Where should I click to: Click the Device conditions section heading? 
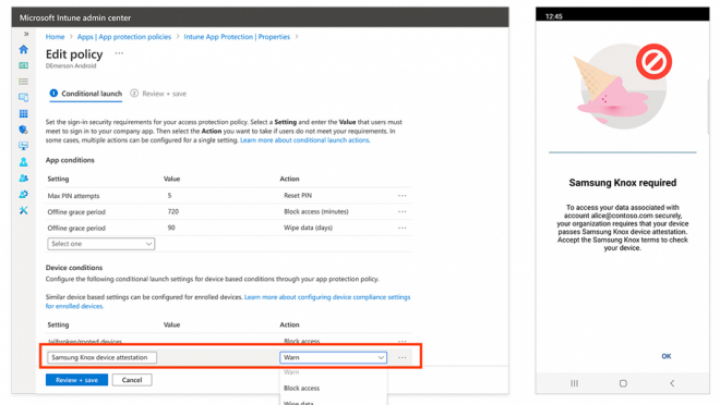(74, 267)
